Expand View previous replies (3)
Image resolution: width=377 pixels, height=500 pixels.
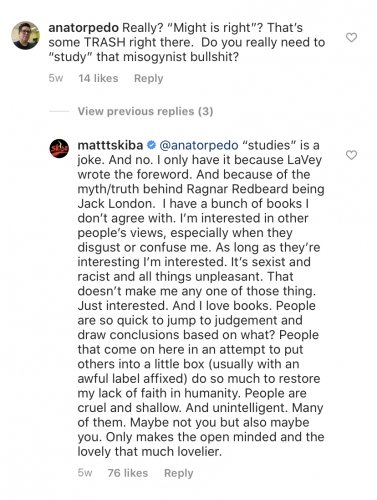point(145,111)
